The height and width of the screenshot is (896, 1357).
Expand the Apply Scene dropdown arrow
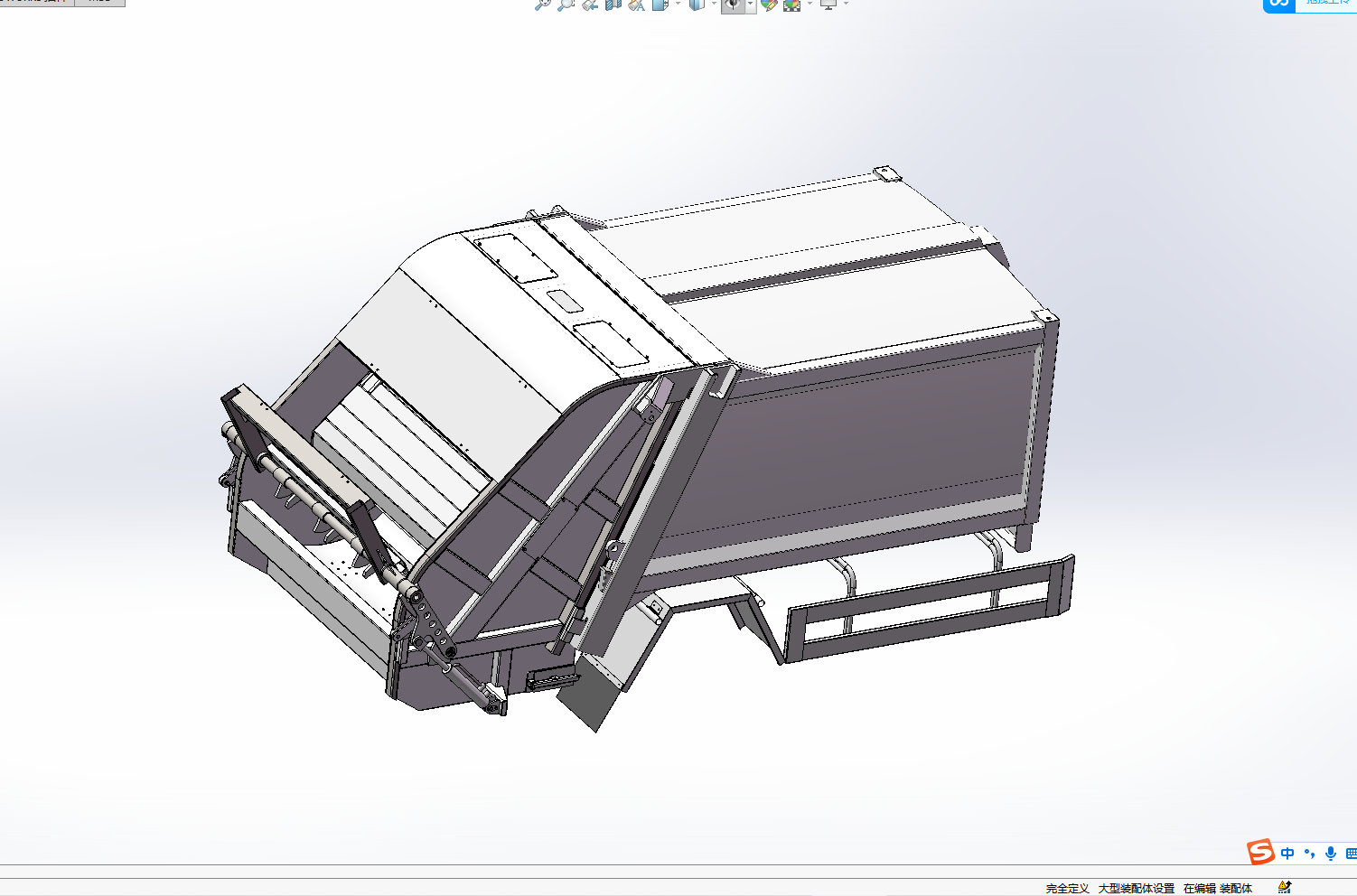point(810,4)
